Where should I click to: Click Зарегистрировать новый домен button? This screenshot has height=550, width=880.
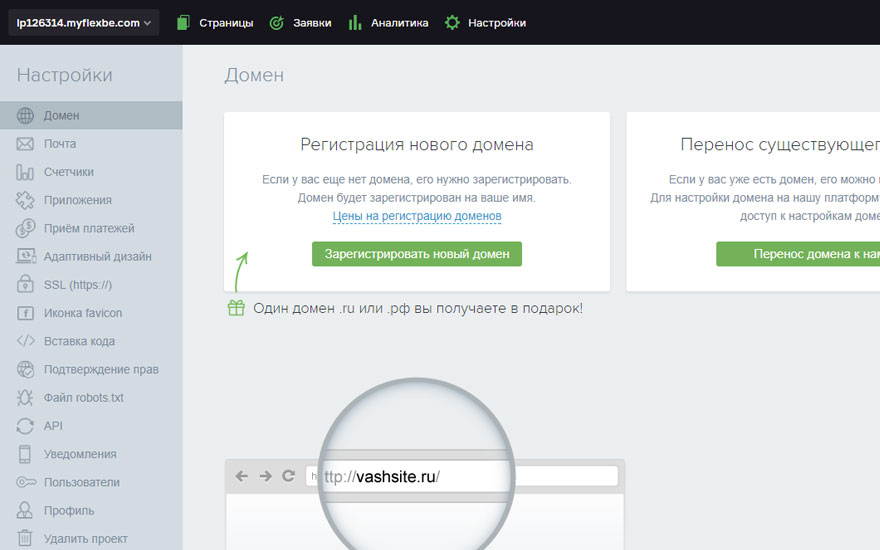[417, 254]
